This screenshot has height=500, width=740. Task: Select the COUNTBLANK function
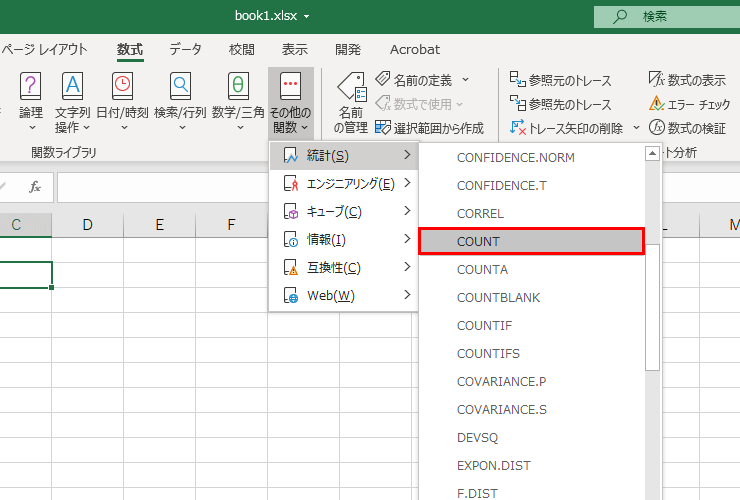pyautogui.click(x=531, y=297)
